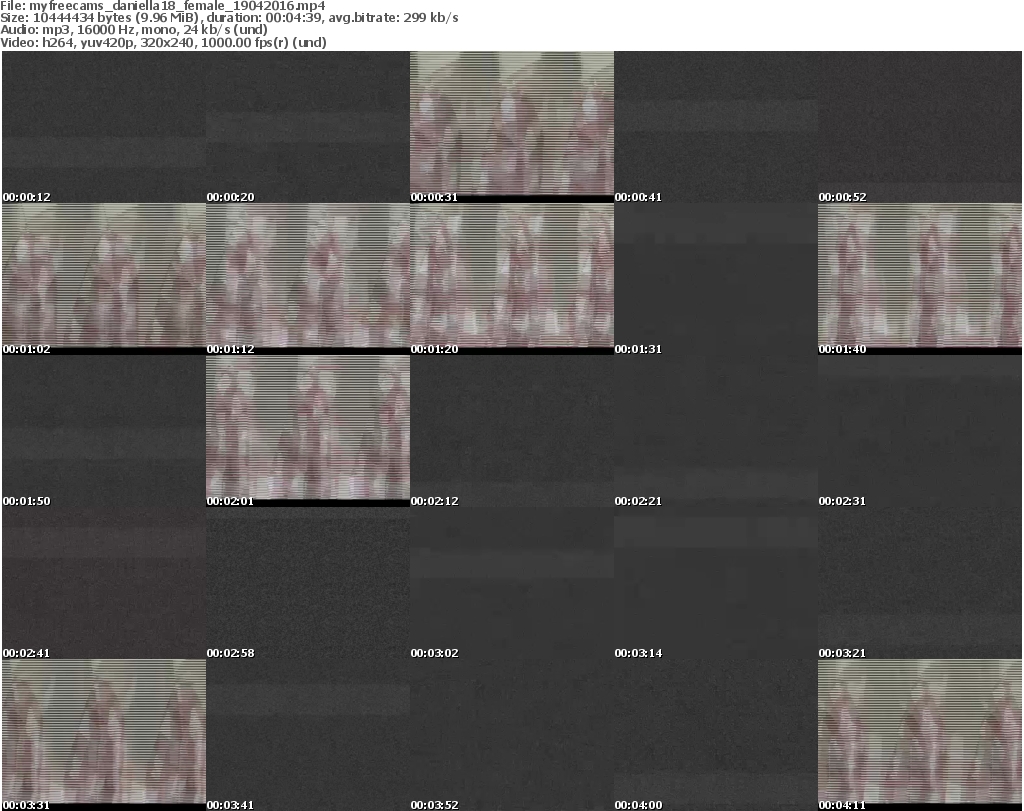Select the thumbnail frame stamped 00:02:12
The width and height of the screenshot is (1024, 811).
point(512,431)
